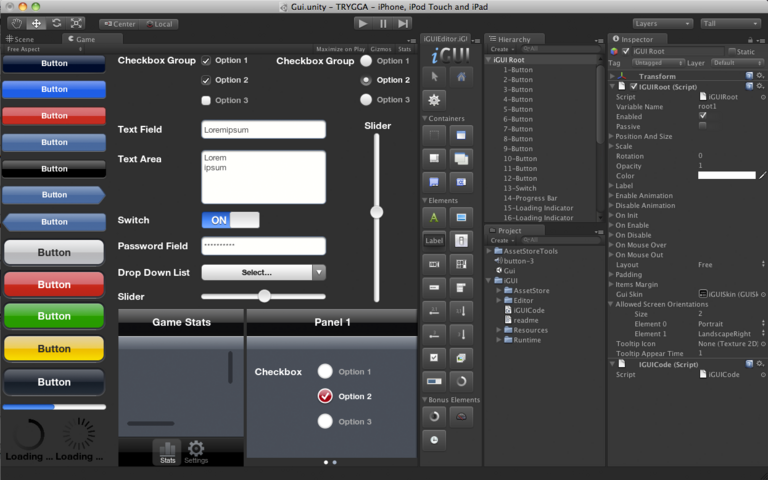Click the glossy green Button

(x=54, y=316)
